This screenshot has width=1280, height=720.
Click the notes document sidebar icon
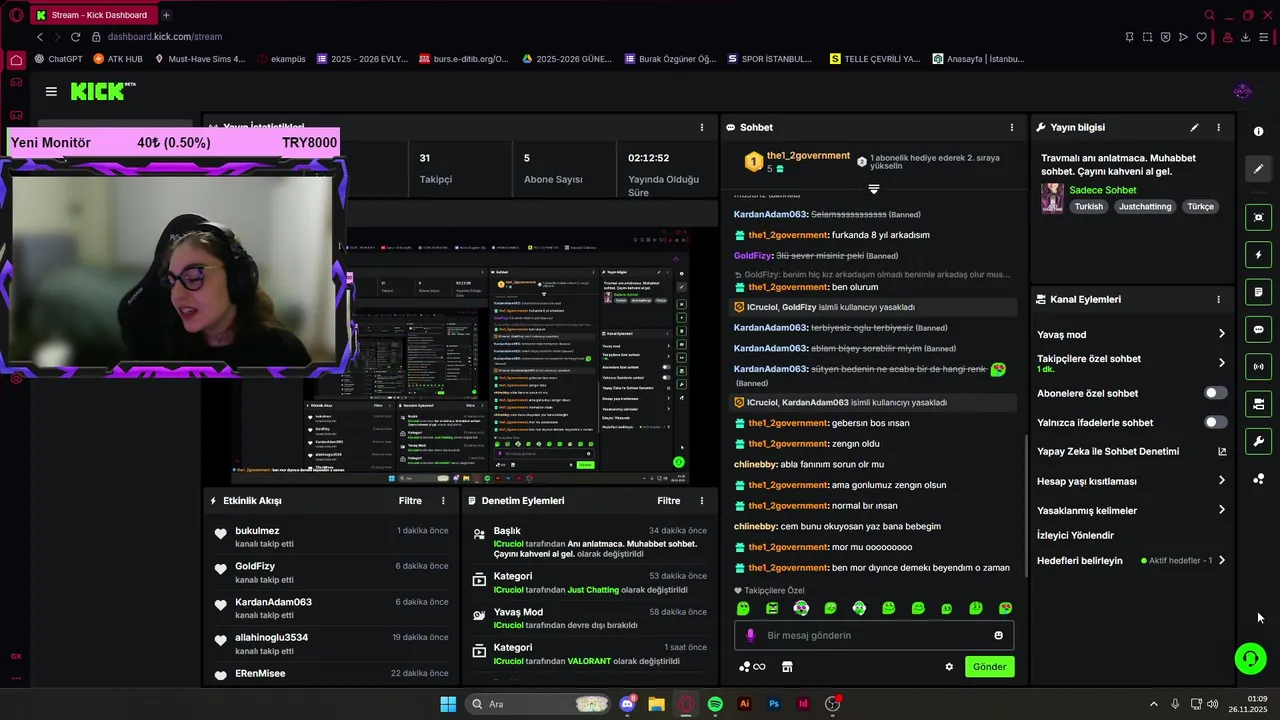coord(1258,292)
